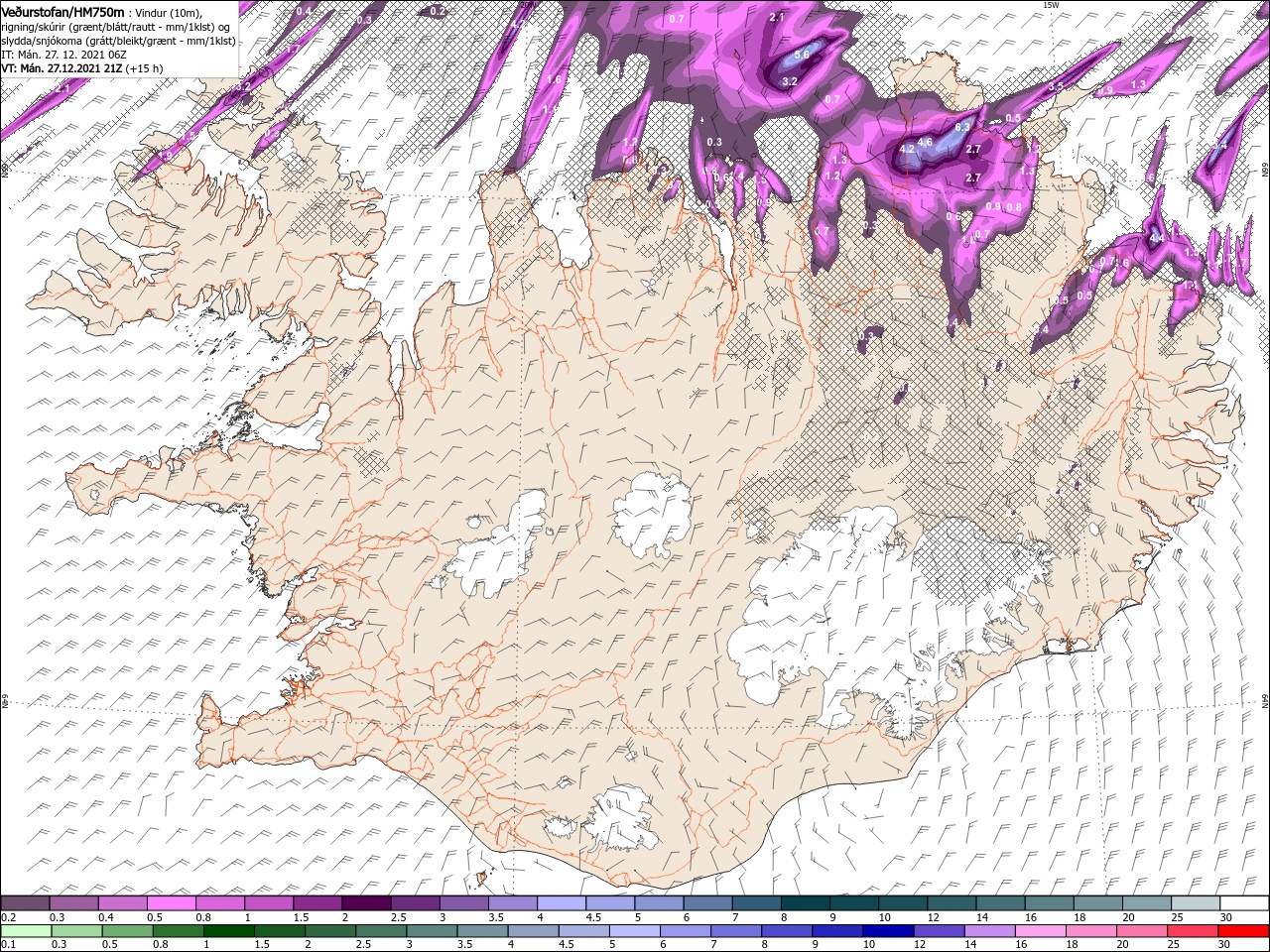The height and width of the screenshot is (952, 1270).
Task: Select the upper legend grey swatch between 20 and 25
Action: coord(1146,903)
